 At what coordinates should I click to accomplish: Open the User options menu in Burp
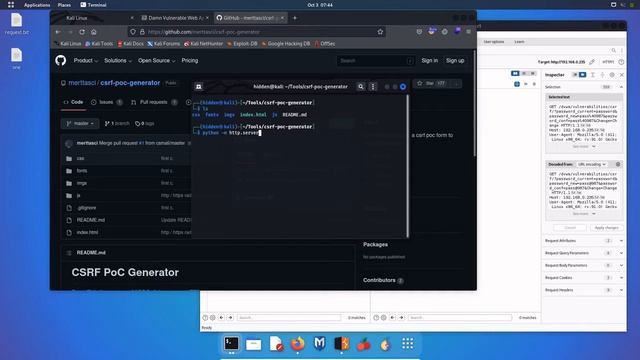click(x=494, y=42)
